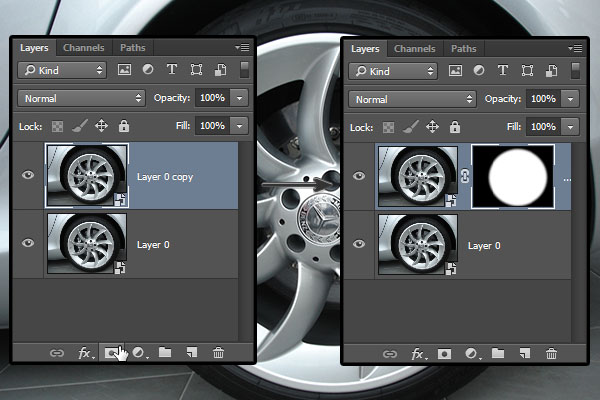Image resolution: width=600 pixels, height=400 pixels.
Task: Filter by type layers in left panel
Action: tap(171, 70)
